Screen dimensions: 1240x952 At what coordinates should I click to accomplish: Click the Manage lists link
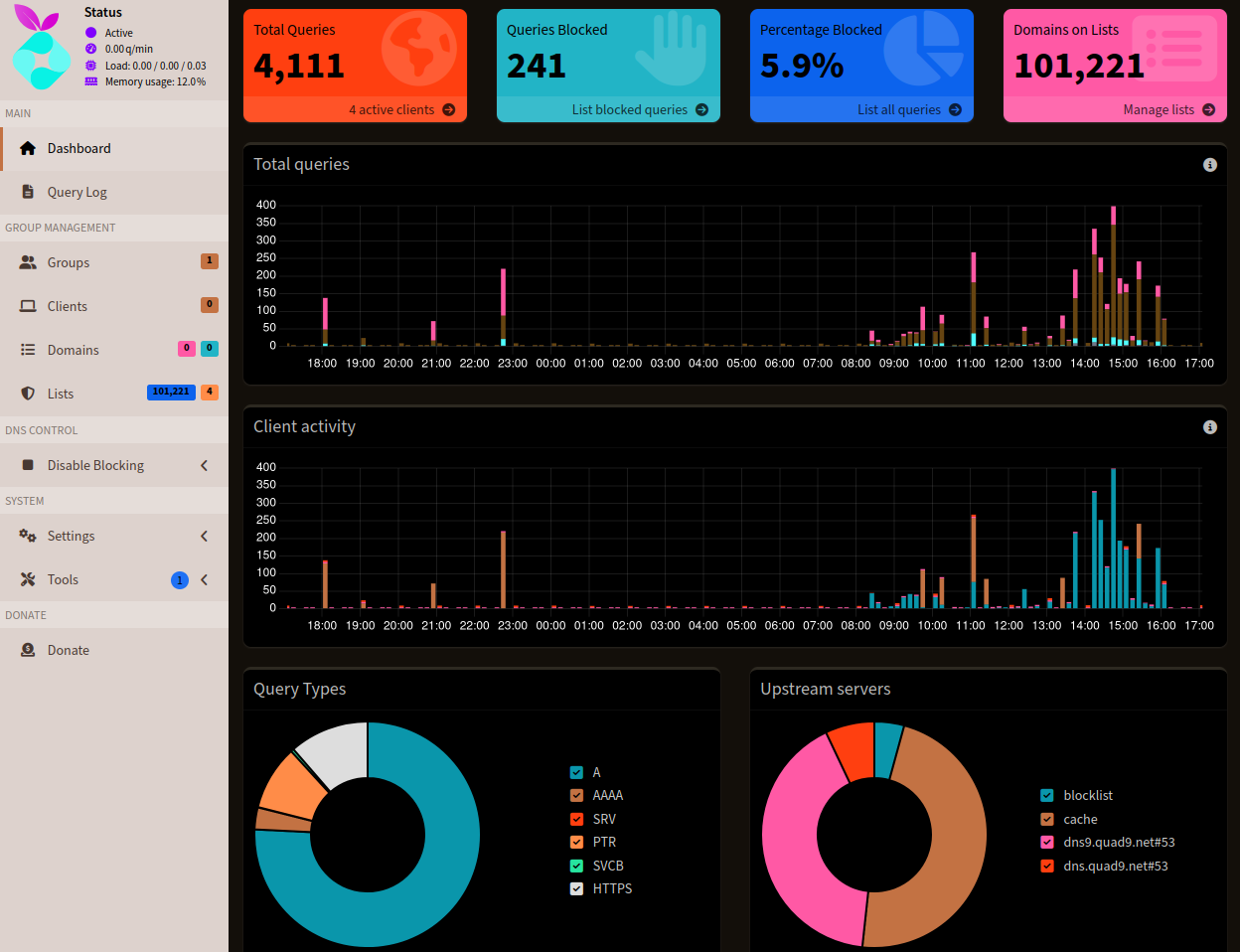pyautogui.click(x=1159, y=109)
